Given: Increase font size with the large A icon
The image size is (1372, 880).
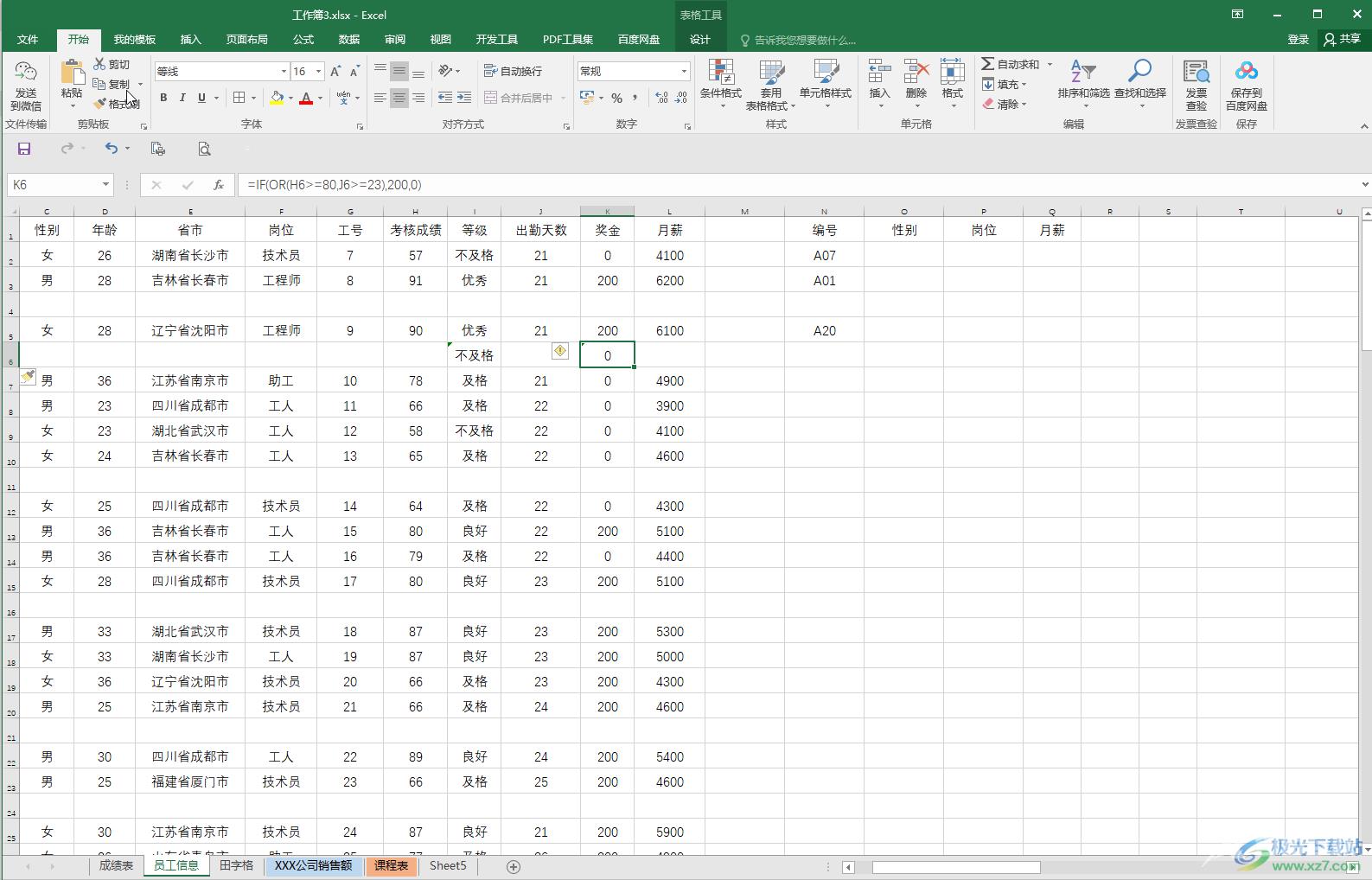Looking at the screenshot, I should tap(335, 71).
